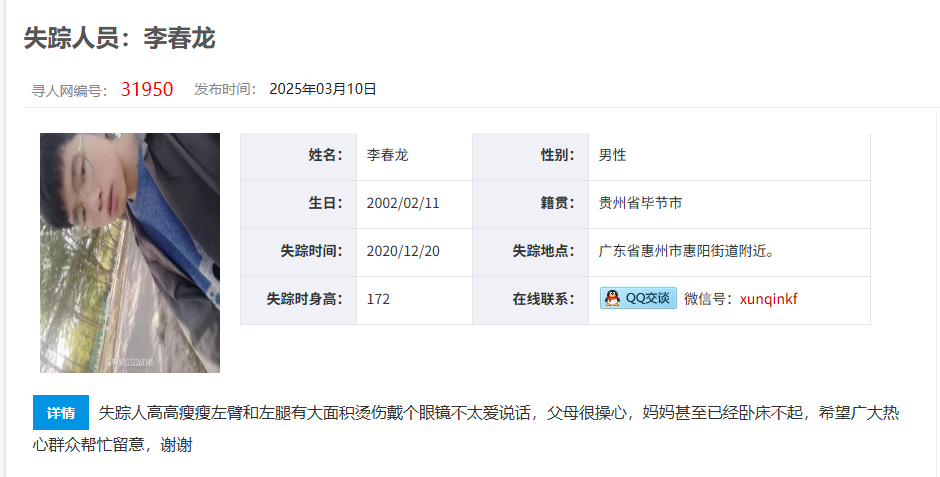Click the 姓名 label cell

[298, 155]
